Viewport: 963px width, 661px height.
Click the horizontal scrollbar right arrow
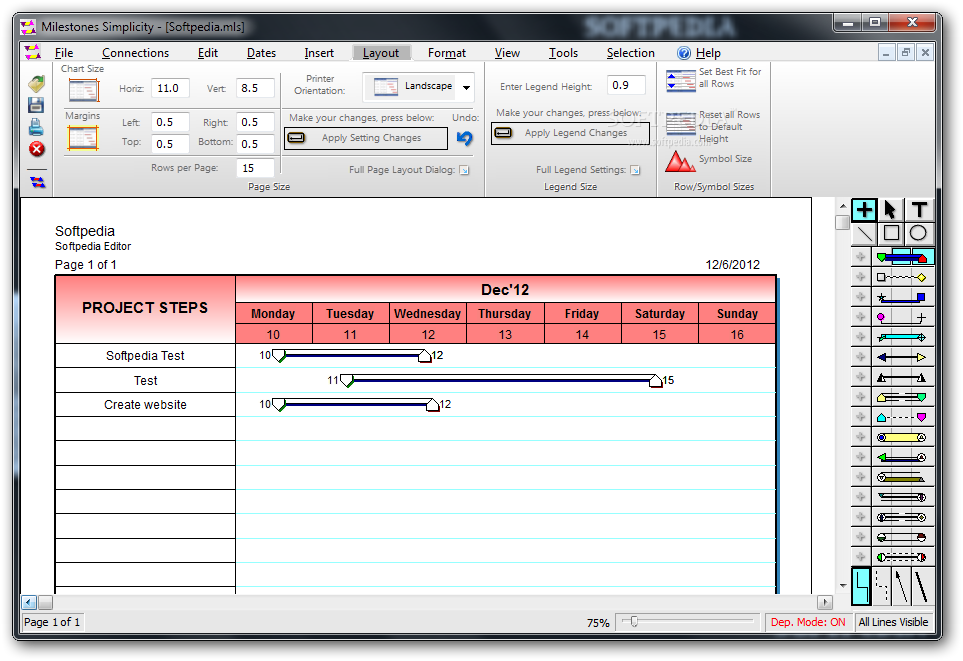(x=825, y=603)
